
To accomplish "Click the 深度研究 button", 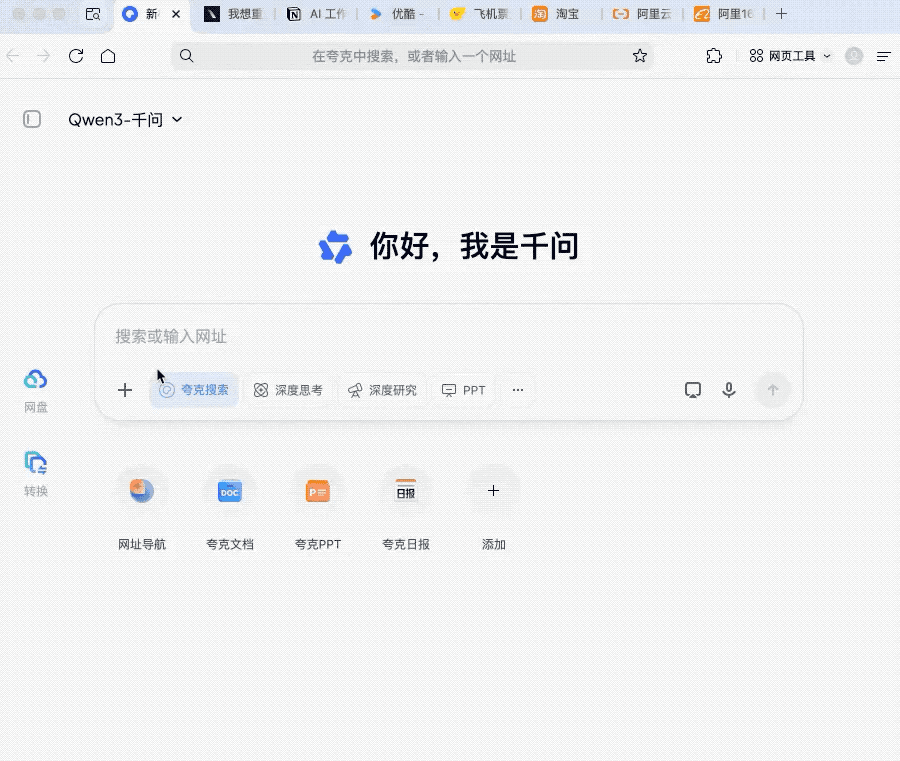I will click(382, 390).
